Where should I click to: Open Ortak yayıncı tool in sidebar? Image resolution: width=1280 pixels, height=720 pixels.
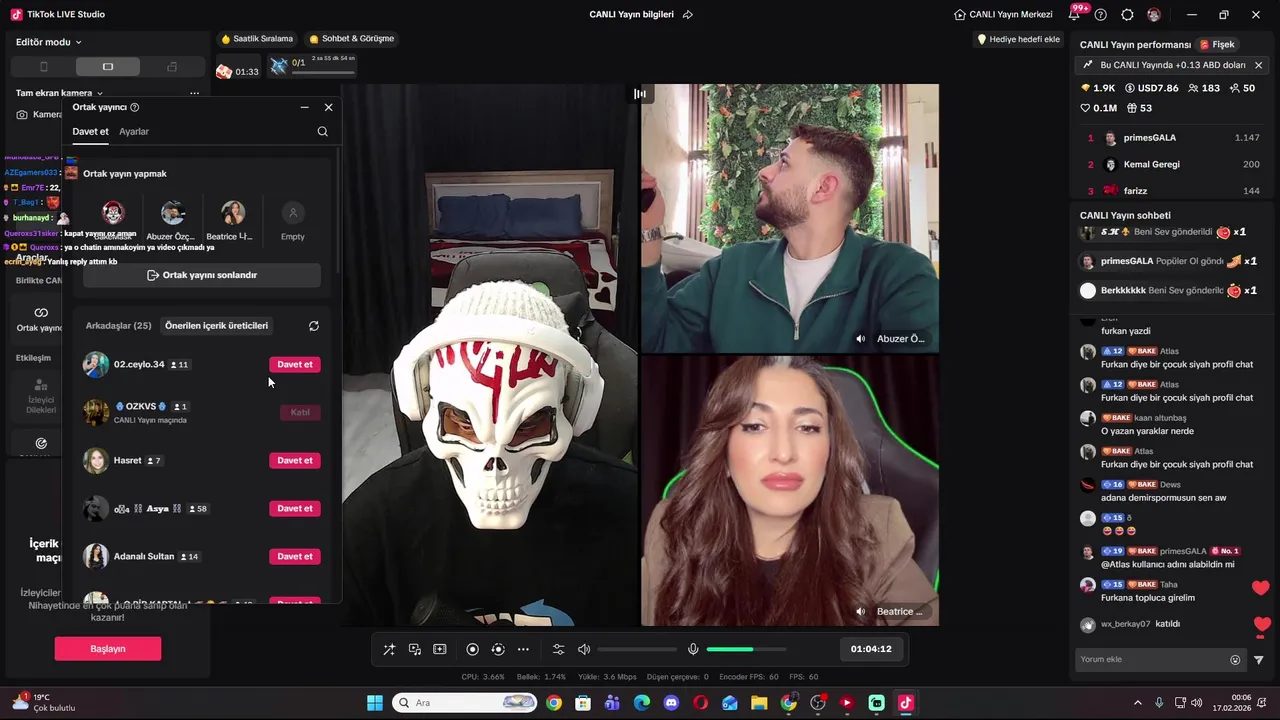tap(40, 319)
